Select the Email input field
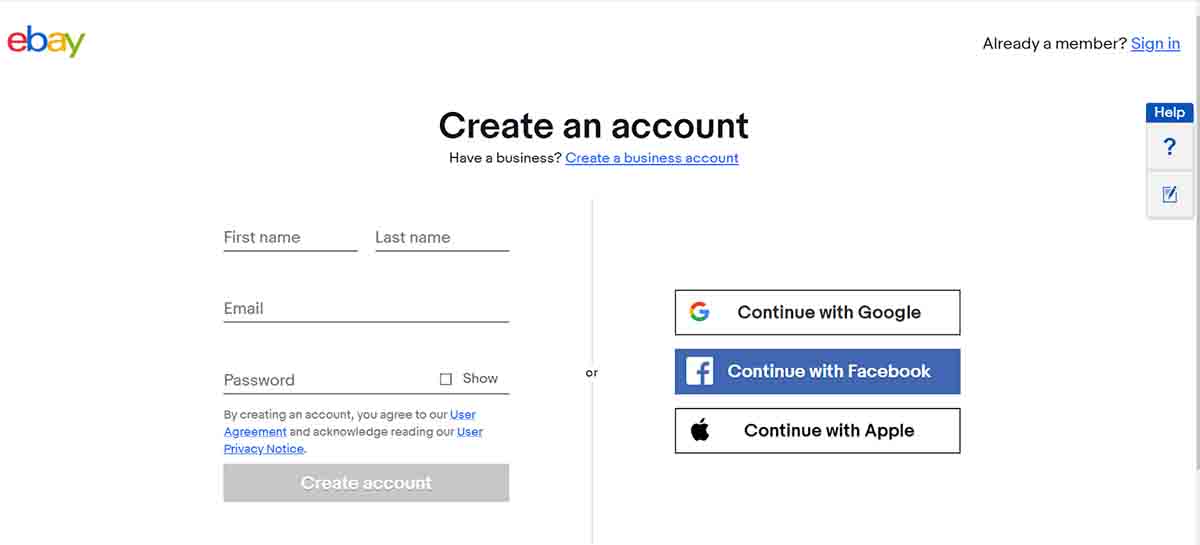 pos(366,309)
